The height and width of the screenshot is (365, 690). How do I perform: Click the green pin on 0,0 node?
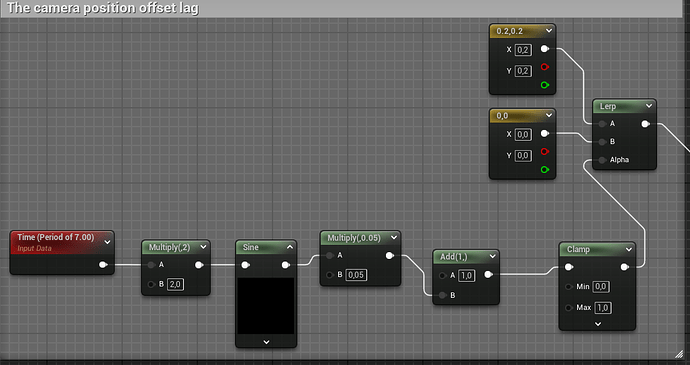click(545, 170)
